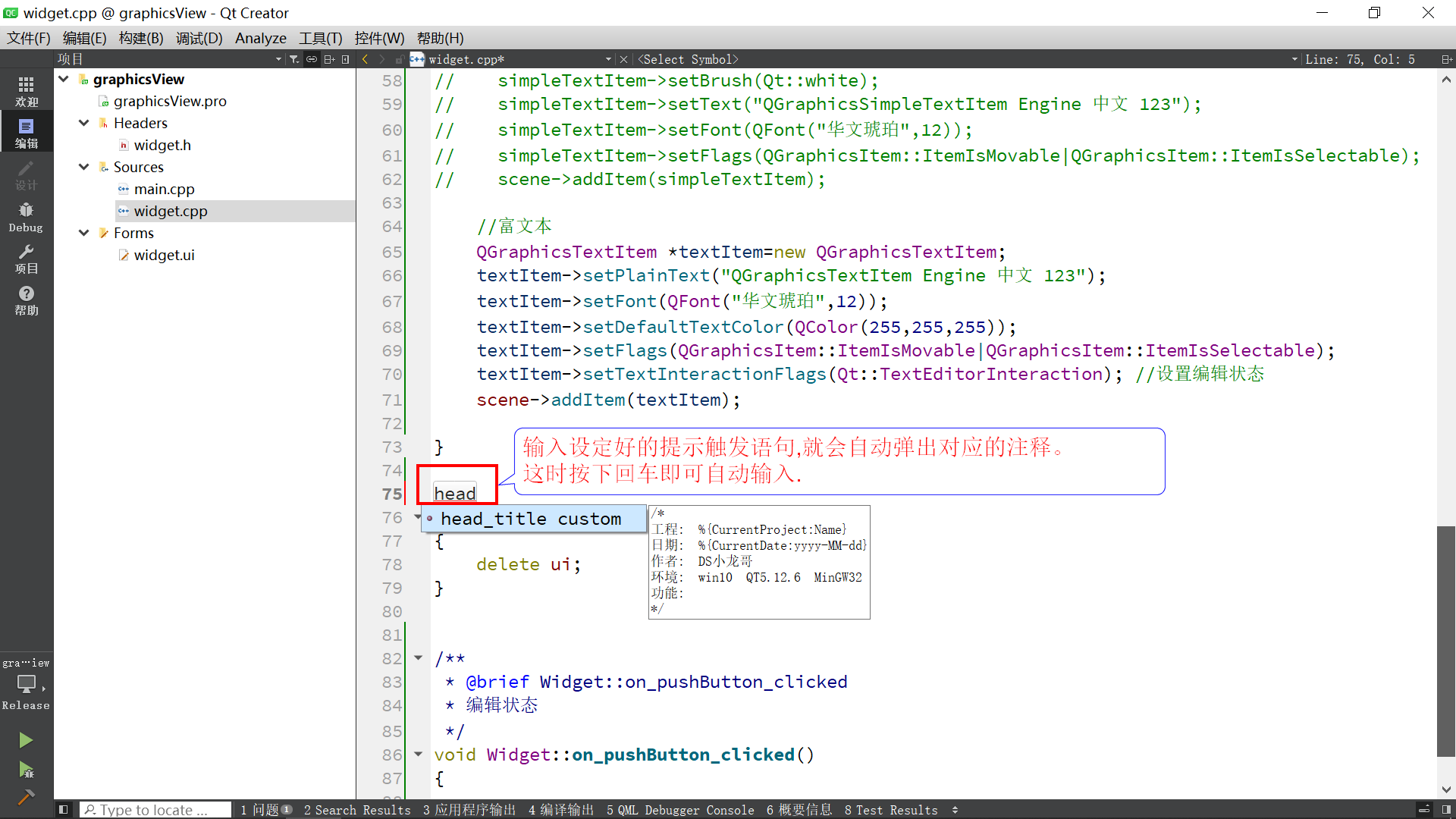Open the Welcome (欢迎) mode
This screenshot has height=819, width=1456.
tap(26, 91)
